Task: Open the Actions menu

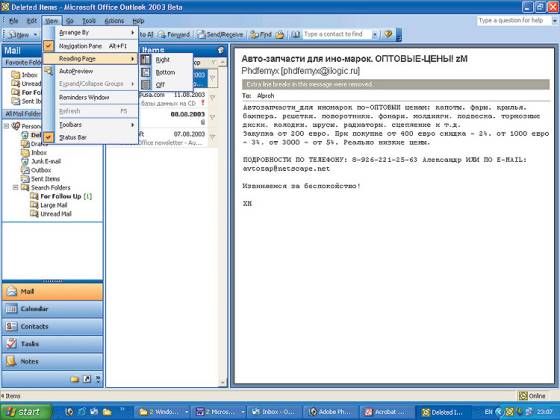Action: pos(114,21)
